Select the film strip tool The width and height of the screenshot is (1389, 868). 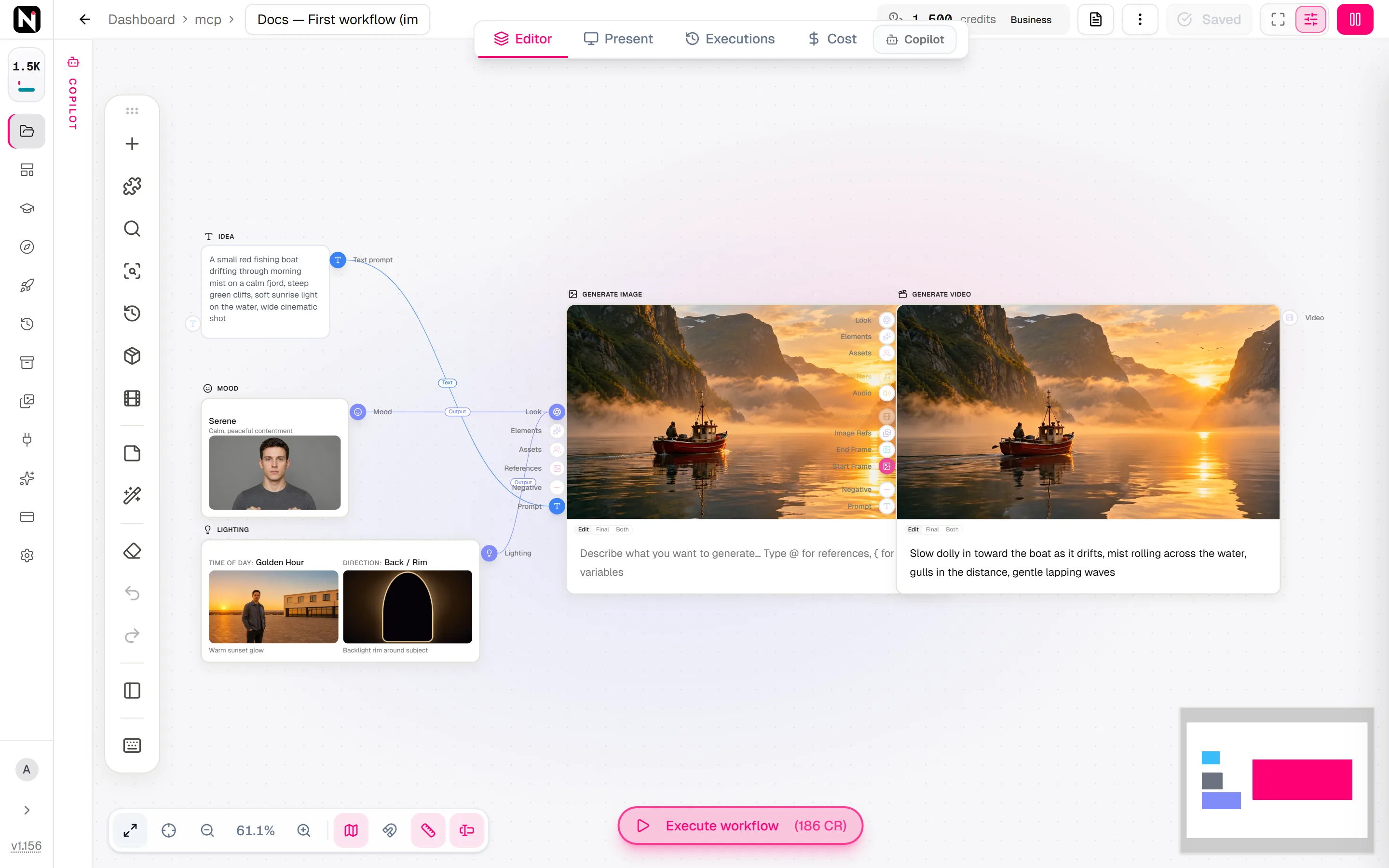132,398
